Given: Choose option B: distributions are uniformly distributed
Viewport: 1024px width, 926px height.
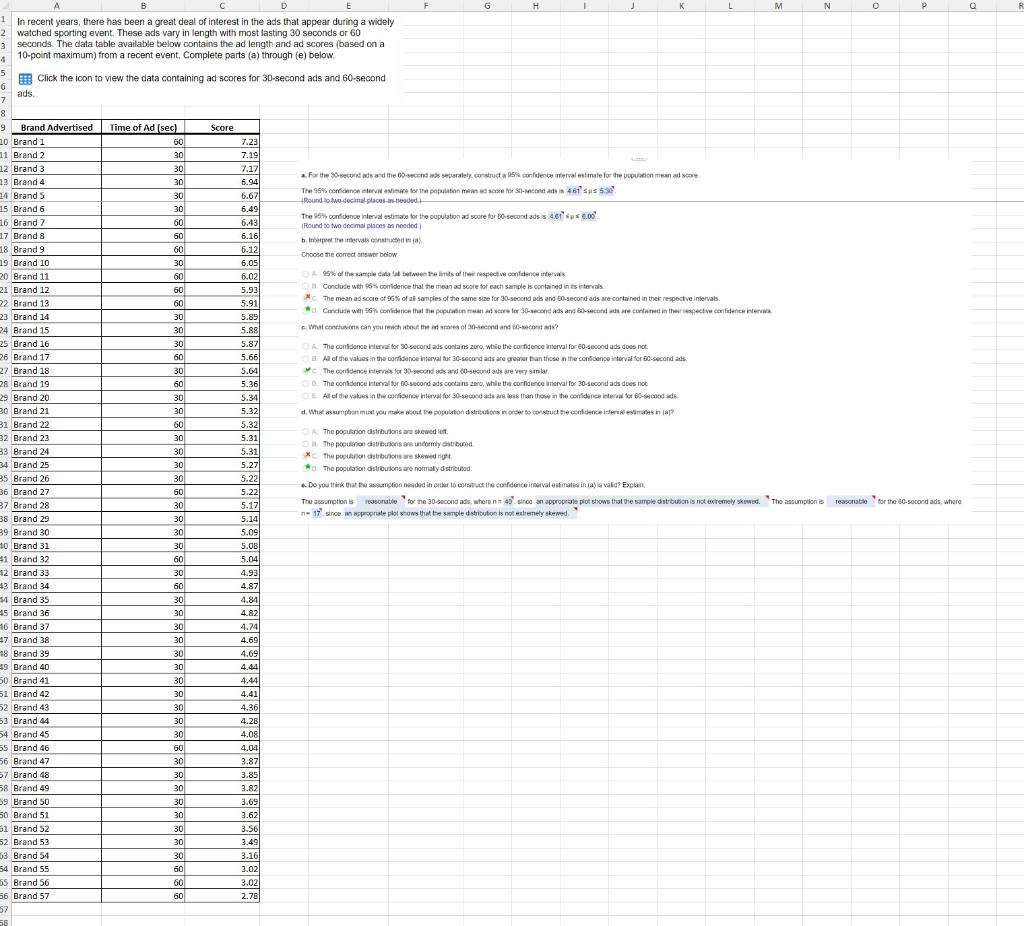Looking at the screenshot, I should (x=306, y=444).
